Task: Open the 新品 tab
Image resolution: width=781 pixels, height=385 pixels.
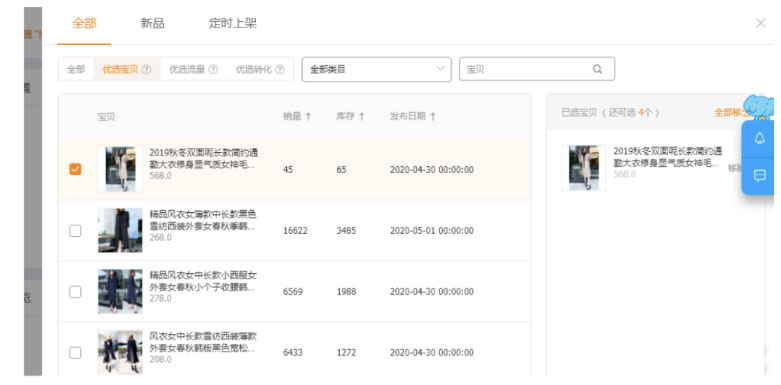Action: click(152, 23)
